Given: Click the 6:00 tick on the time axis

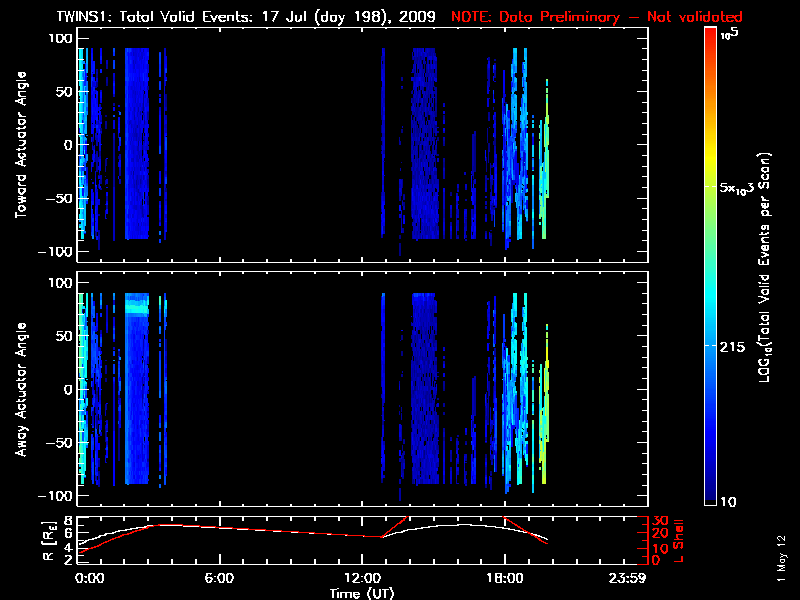Looking at the screenshot, I should 219,578.
